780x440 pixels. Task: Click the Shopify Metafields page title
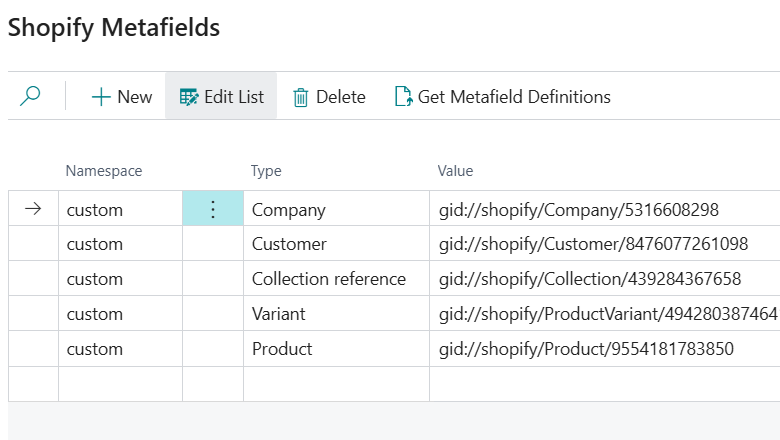(114, 27)
